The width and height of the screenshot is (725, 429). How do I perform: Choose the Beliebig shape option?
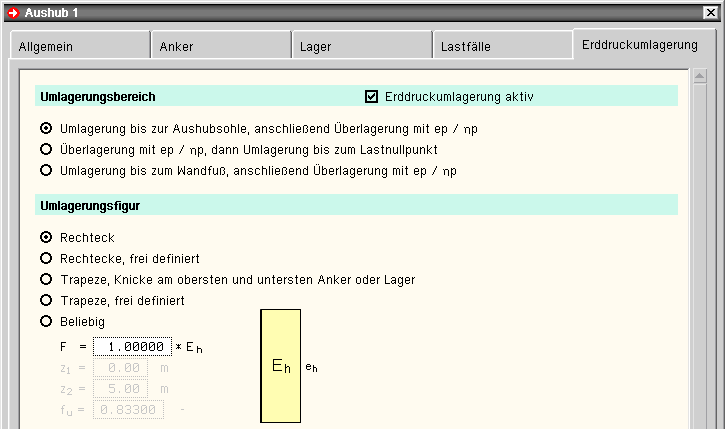(x=46, y=322)
